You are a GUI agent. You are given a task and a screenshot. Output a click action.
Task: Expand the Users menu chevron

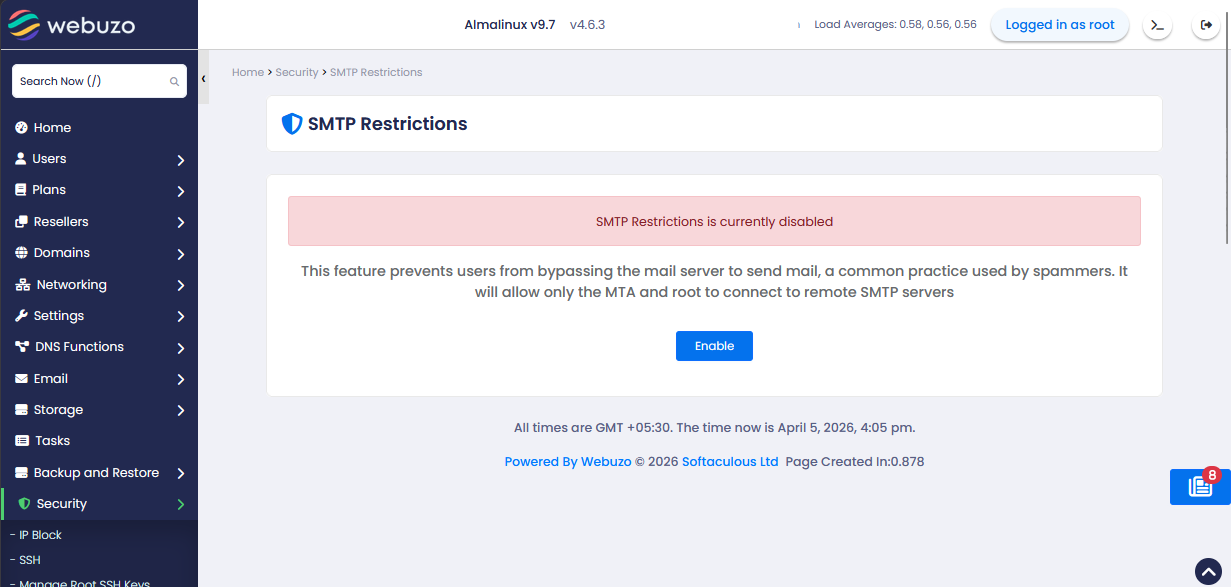point(180,160)
